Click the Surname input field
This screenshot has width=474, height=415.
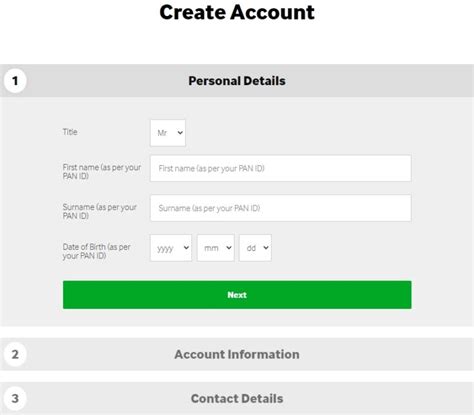tap(280, 208)
